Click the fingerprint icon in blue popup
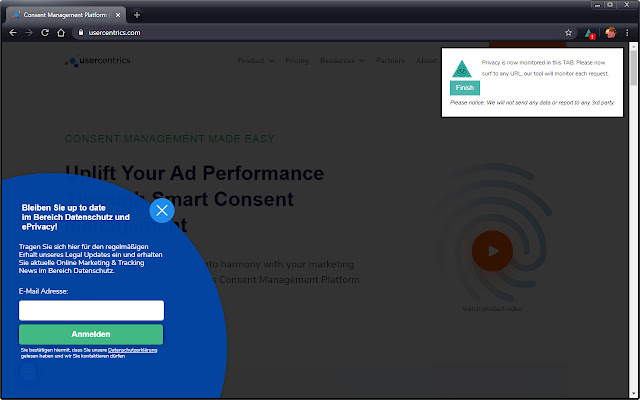Image resolution: width=640 pixels, height=400 pixels. pyautogui.click(x=28, y=373)
